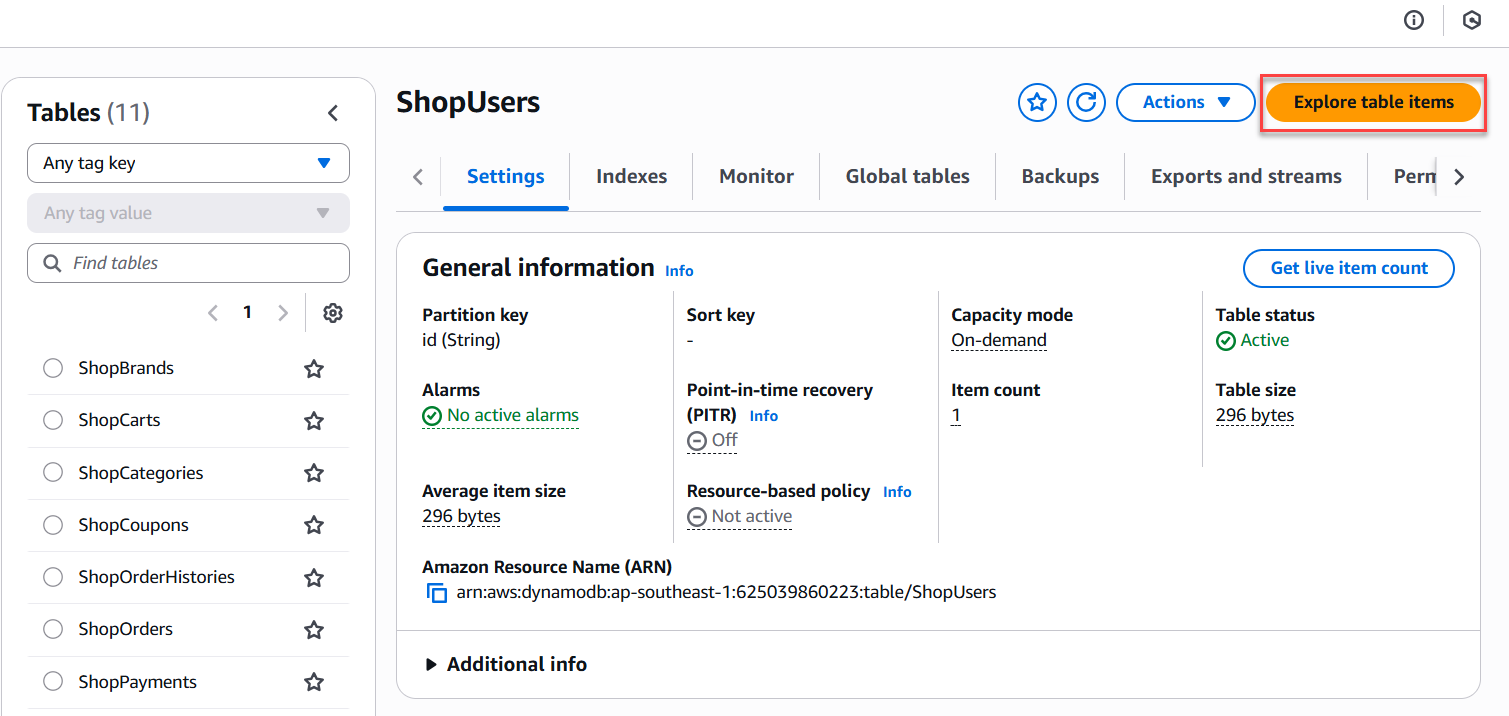
Task: Click the 296 bytes Average item size value
Action: (462, 517)
